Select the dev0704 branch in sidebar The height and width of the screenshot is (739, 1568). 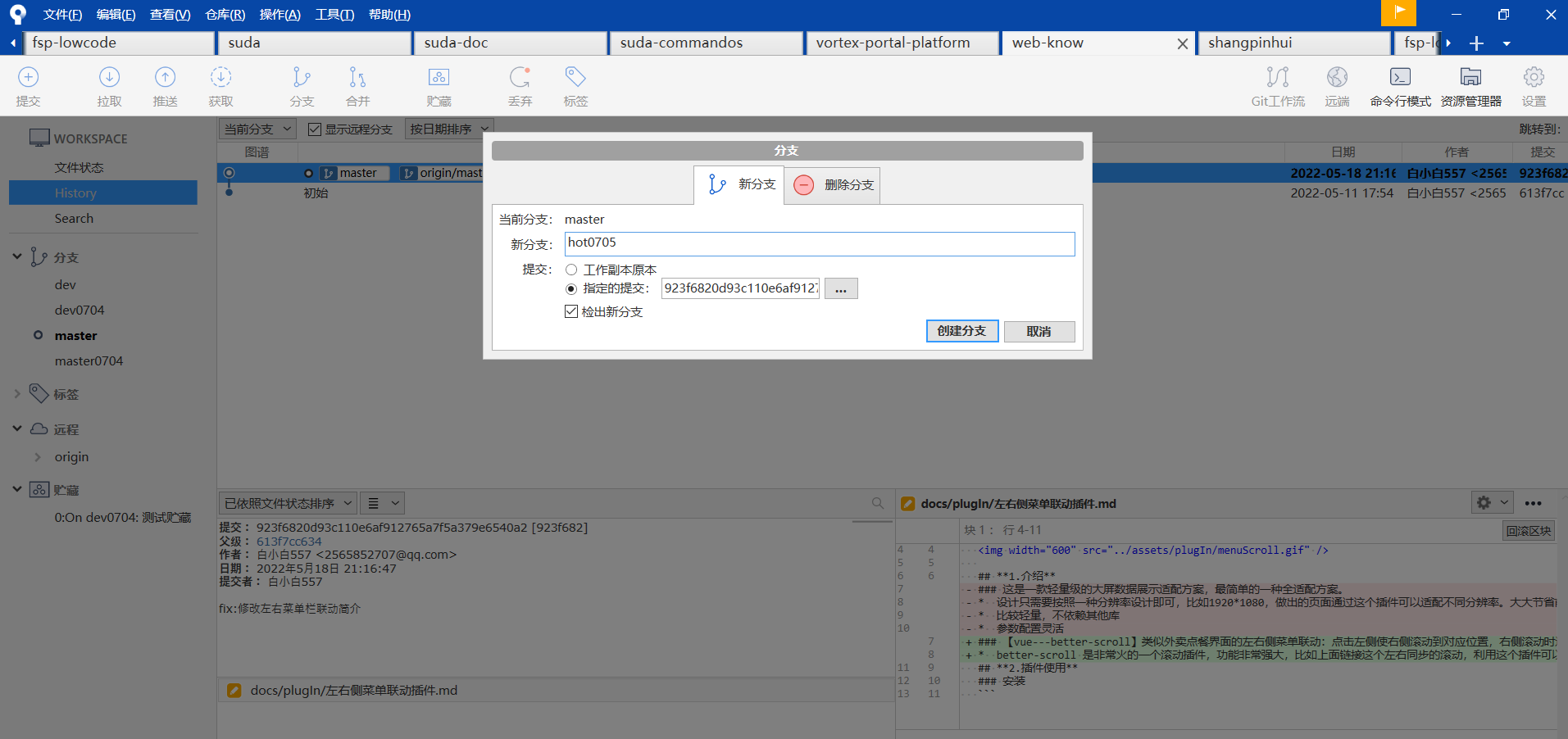click(x=80, y=310)
